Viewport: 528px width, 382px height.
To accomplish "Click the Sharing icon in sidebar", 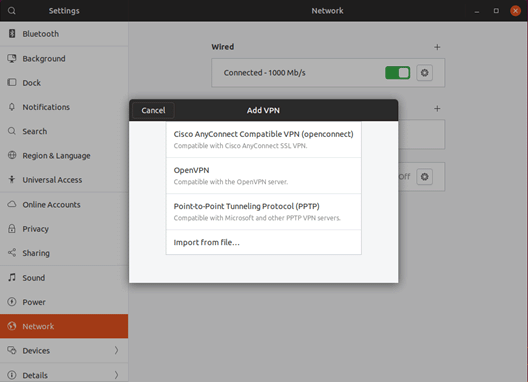I will click(12, 253).
